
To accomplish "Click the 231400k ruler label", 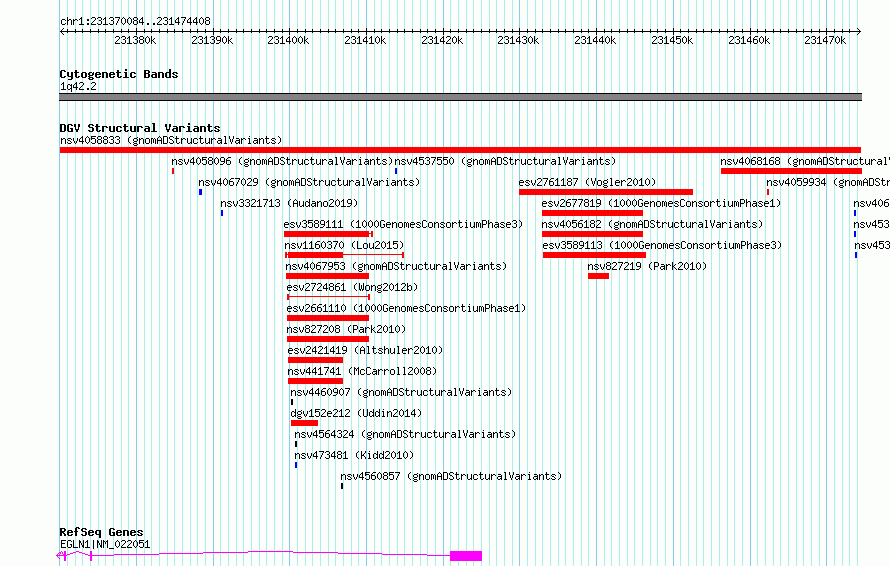I will tap(288, 40).
